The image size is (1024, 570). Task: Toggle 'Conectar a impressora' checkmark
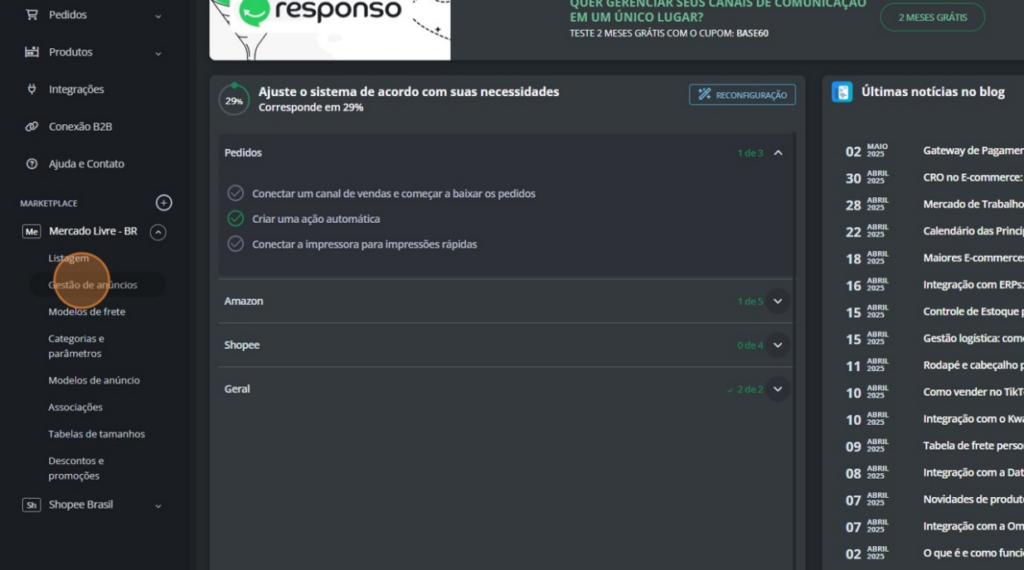236,244
